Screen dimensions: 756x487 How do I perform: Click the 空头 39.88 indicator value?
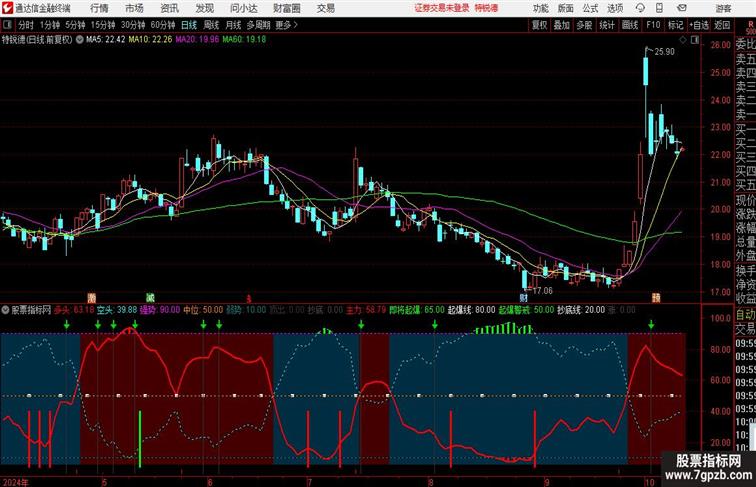(117, 310)
